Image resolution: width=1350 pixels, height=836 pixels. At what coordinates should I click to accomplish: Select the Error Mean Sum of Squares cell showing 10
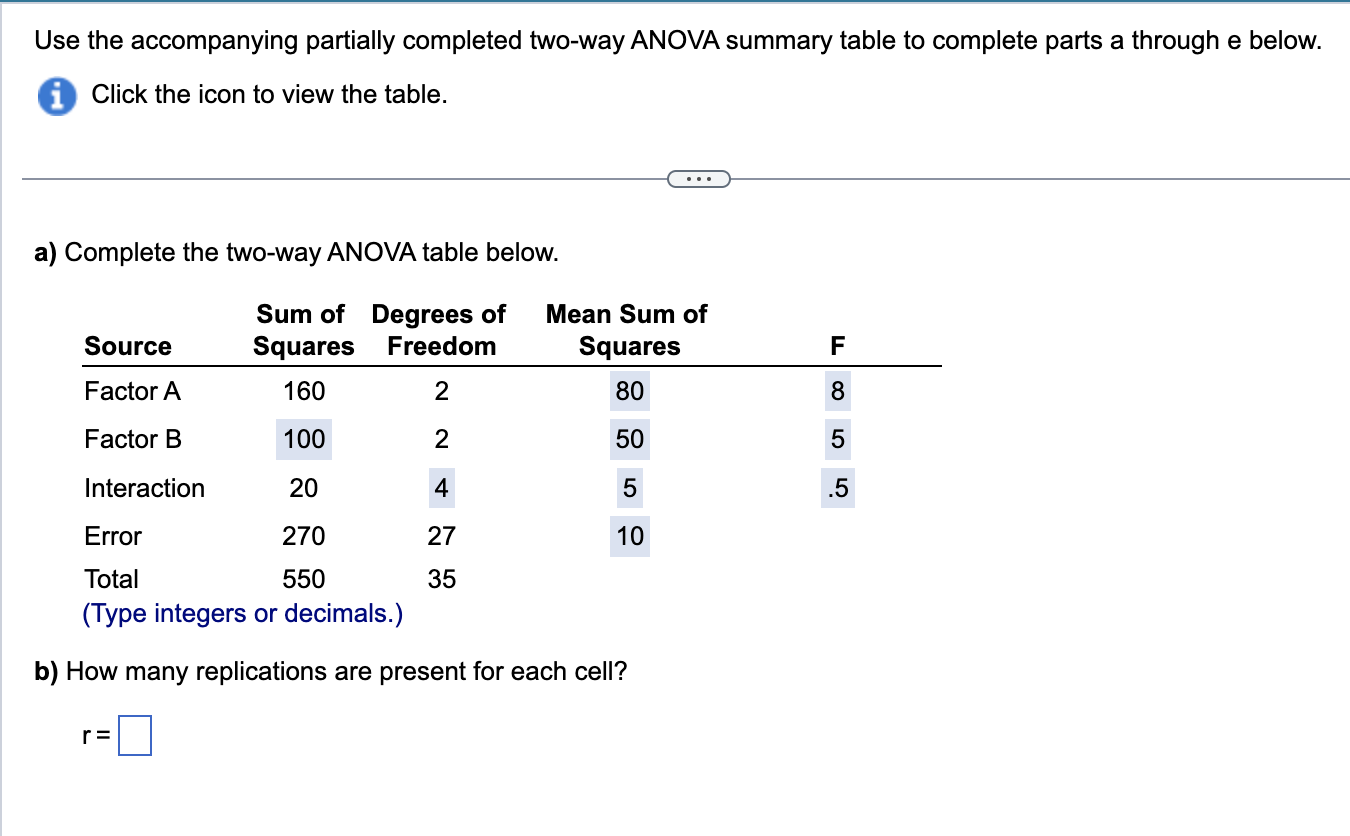tap(630, 536)
